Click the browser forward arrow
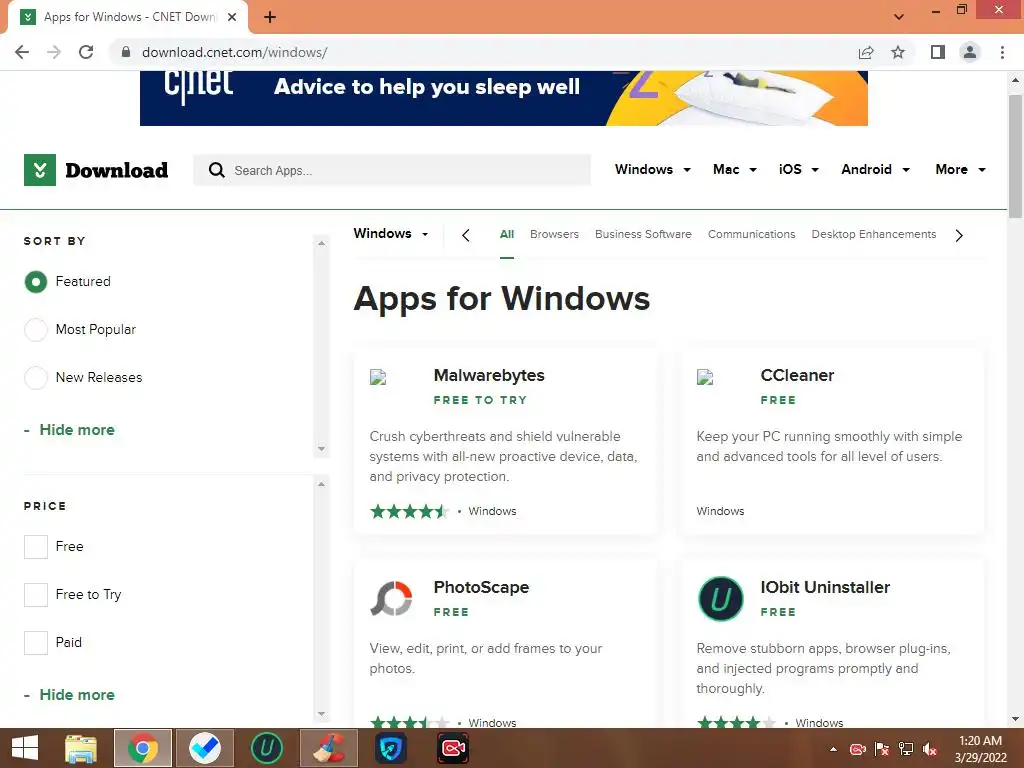This screenshot has width=1024, height=768. click(x=54, y=52)
